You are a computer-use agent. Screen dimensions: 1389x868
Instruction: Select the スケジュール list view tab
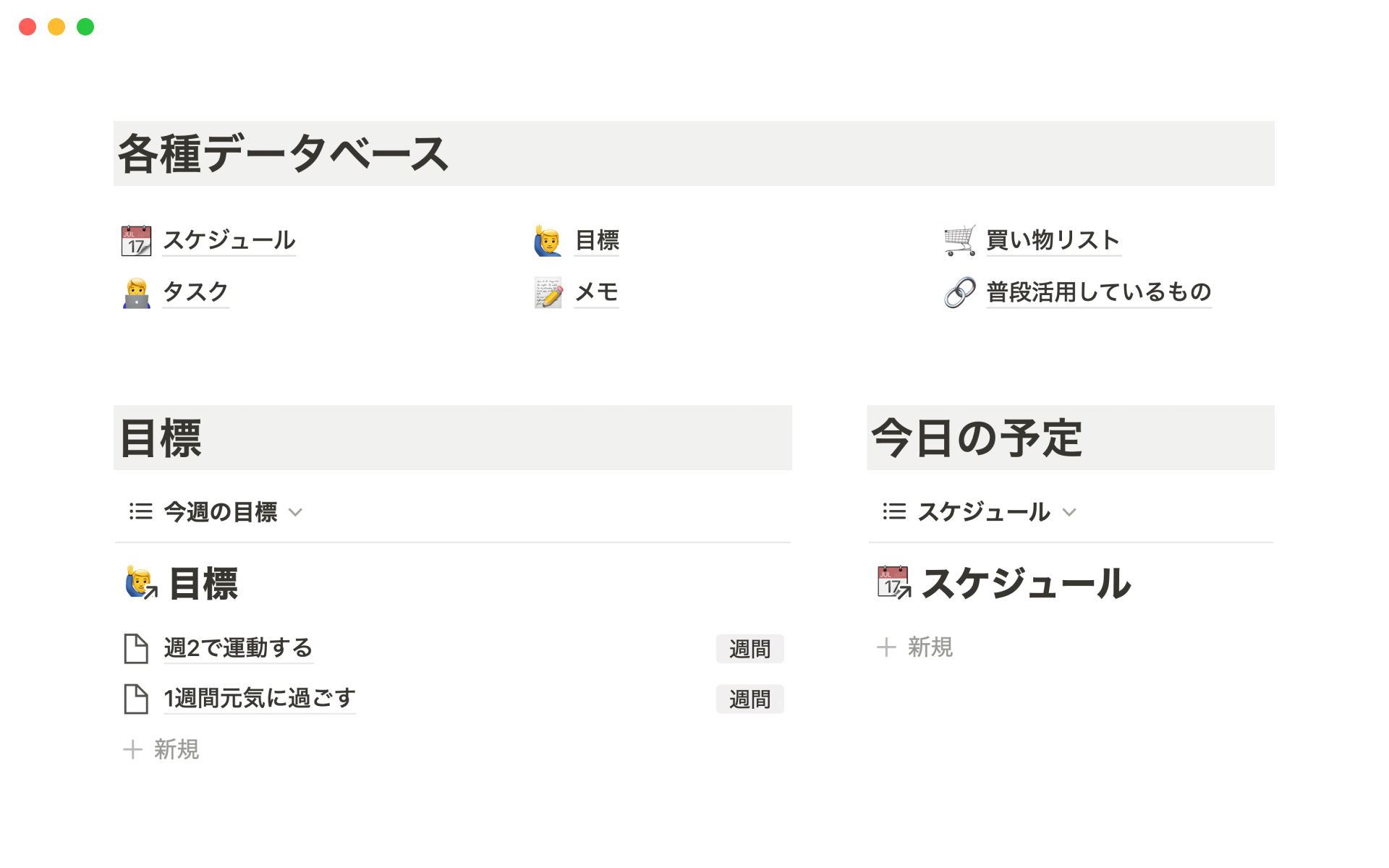click(983, 512)
